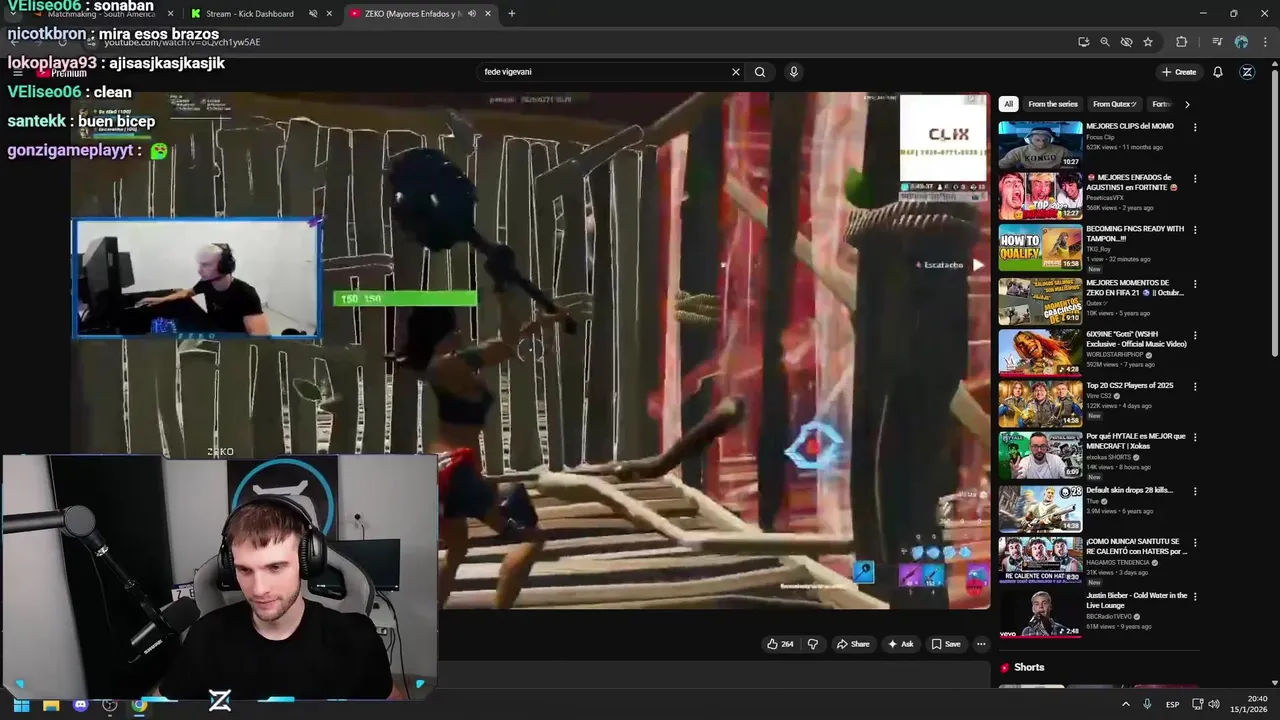This screenshot has width=1280, height=720.
Task: Click the Ask button
Action: point(901,644)
